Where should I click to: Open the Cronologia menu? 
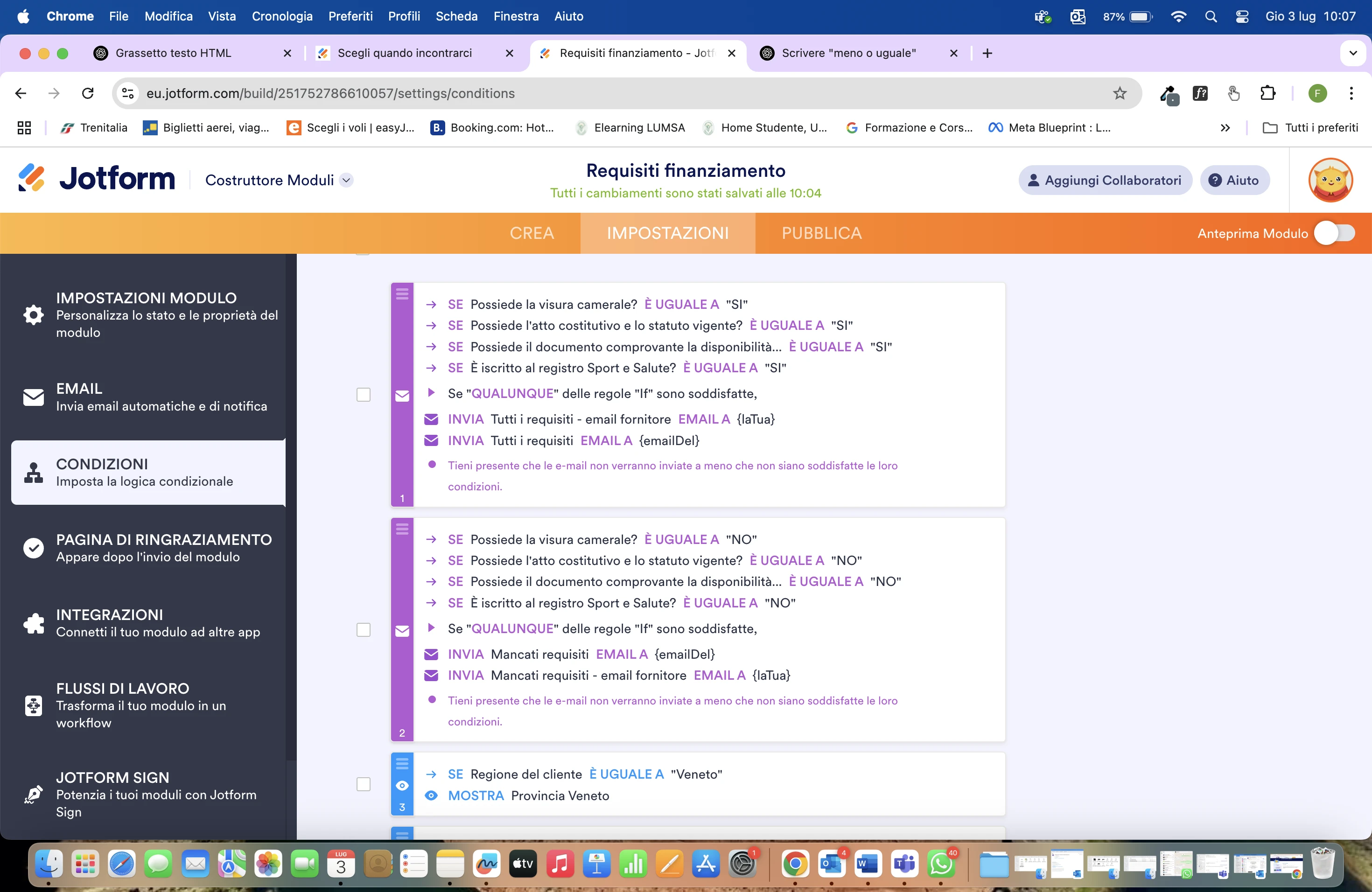tap(282, 16)
